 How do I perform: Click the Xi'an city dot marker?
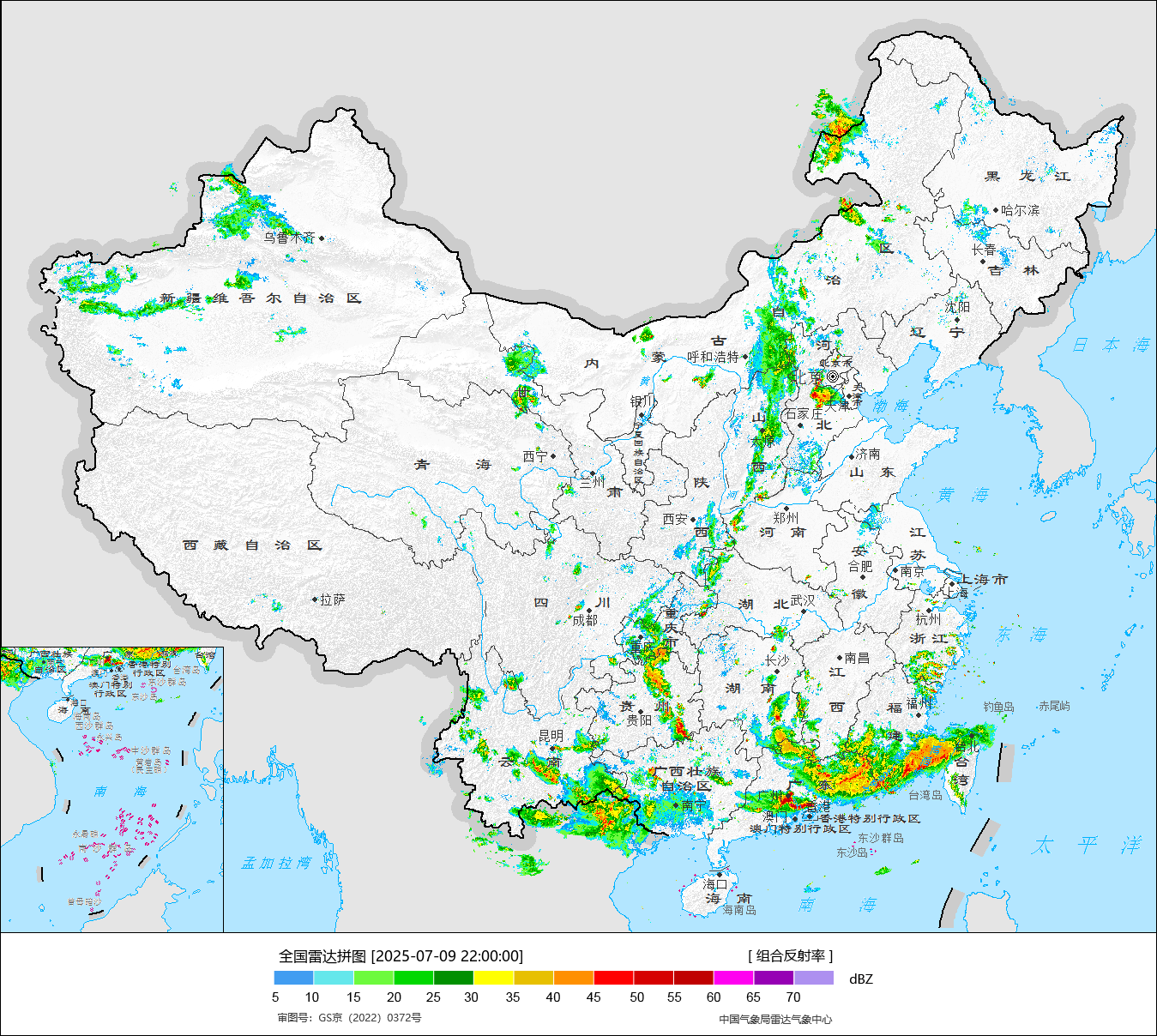693,519
